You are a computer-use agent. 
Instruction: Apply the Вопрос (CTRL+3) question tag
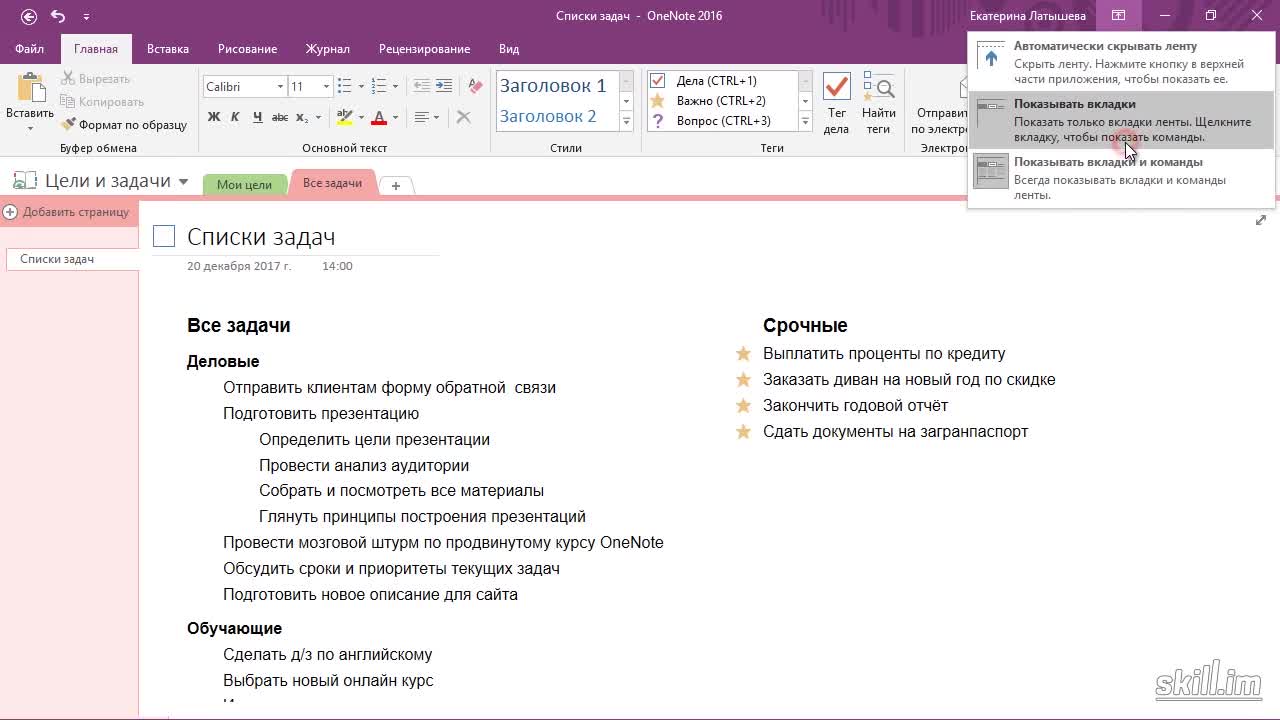click(x=716, y=121)
